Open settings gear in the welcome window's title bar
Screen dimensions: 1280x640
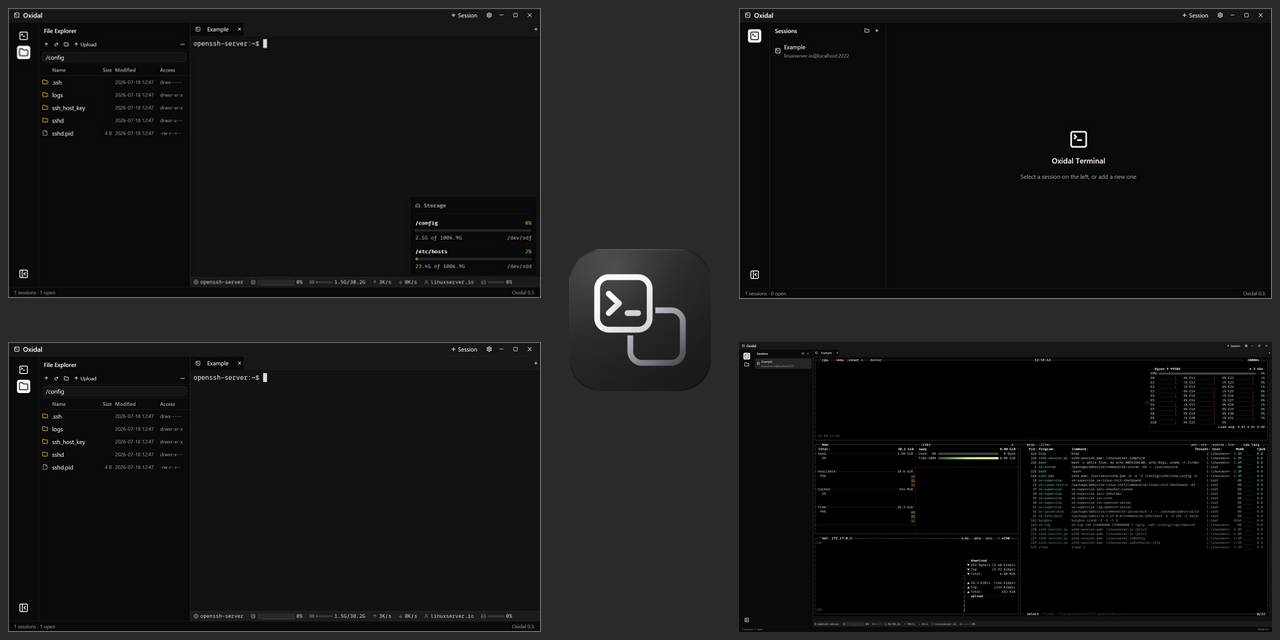click(x=1219, y=15)
